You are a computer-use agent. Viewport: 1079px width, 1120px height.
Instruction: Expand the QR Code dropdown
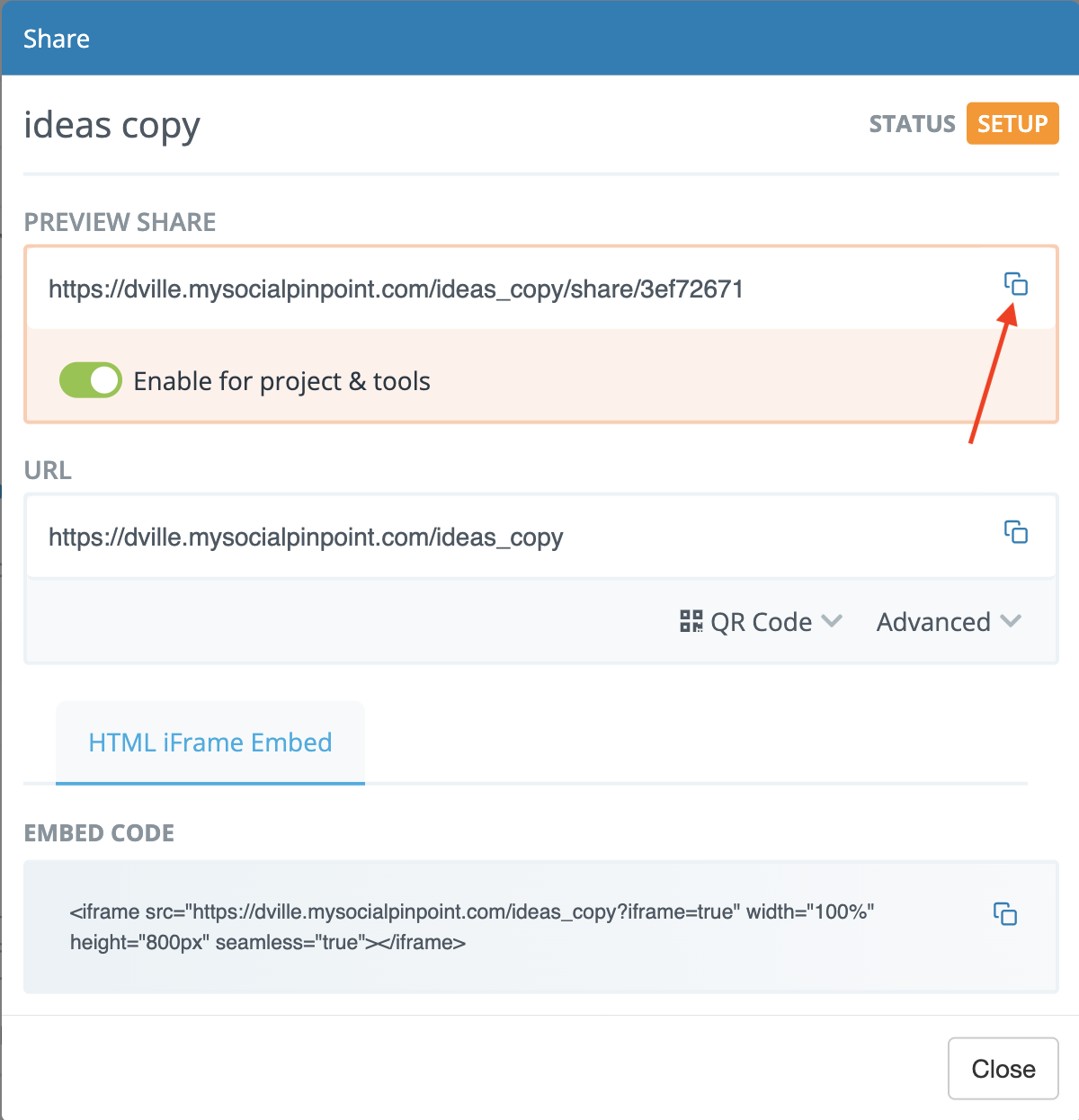tap(761, 621)
